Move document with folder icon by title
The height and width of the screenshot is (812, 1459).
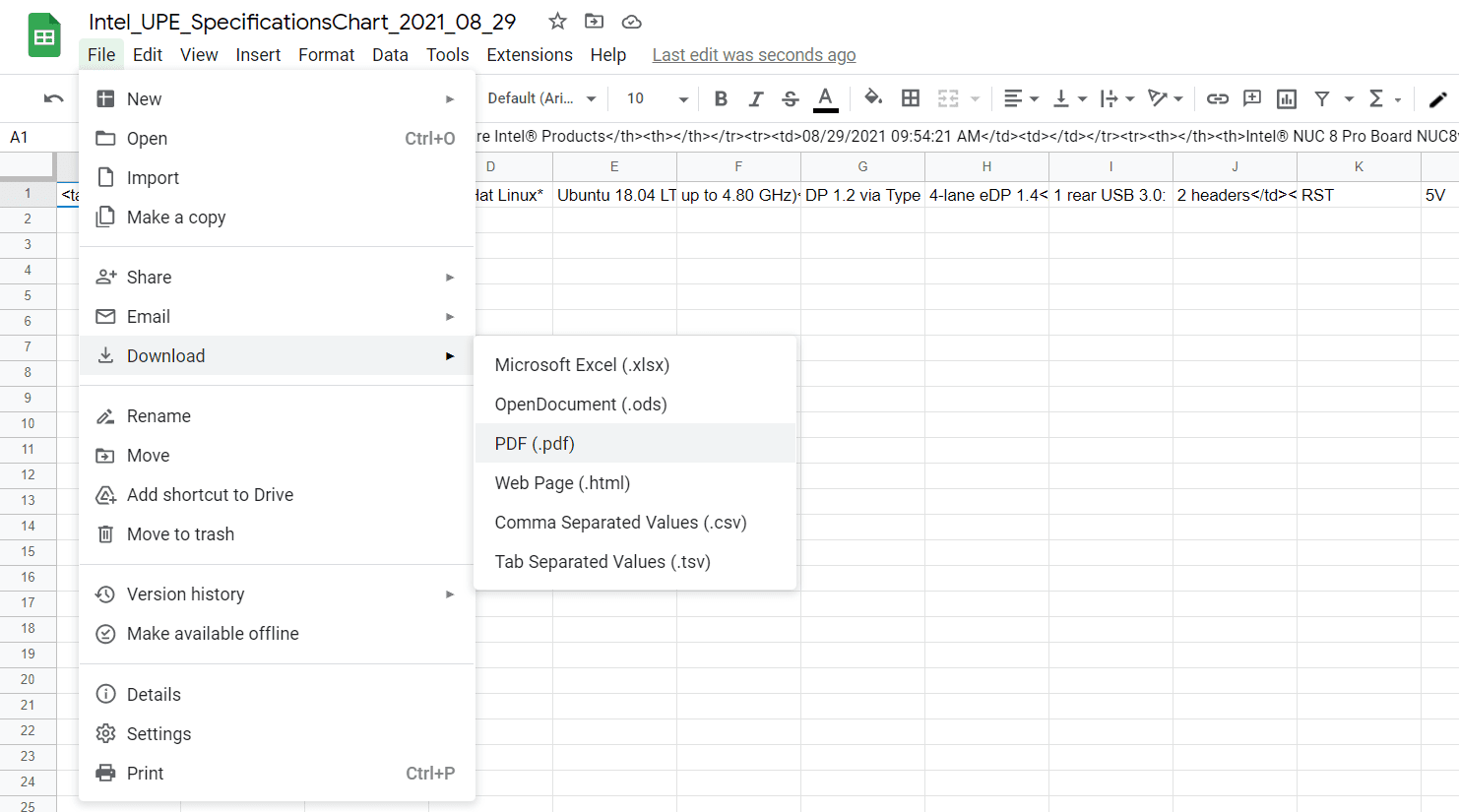tap(595, 22)
